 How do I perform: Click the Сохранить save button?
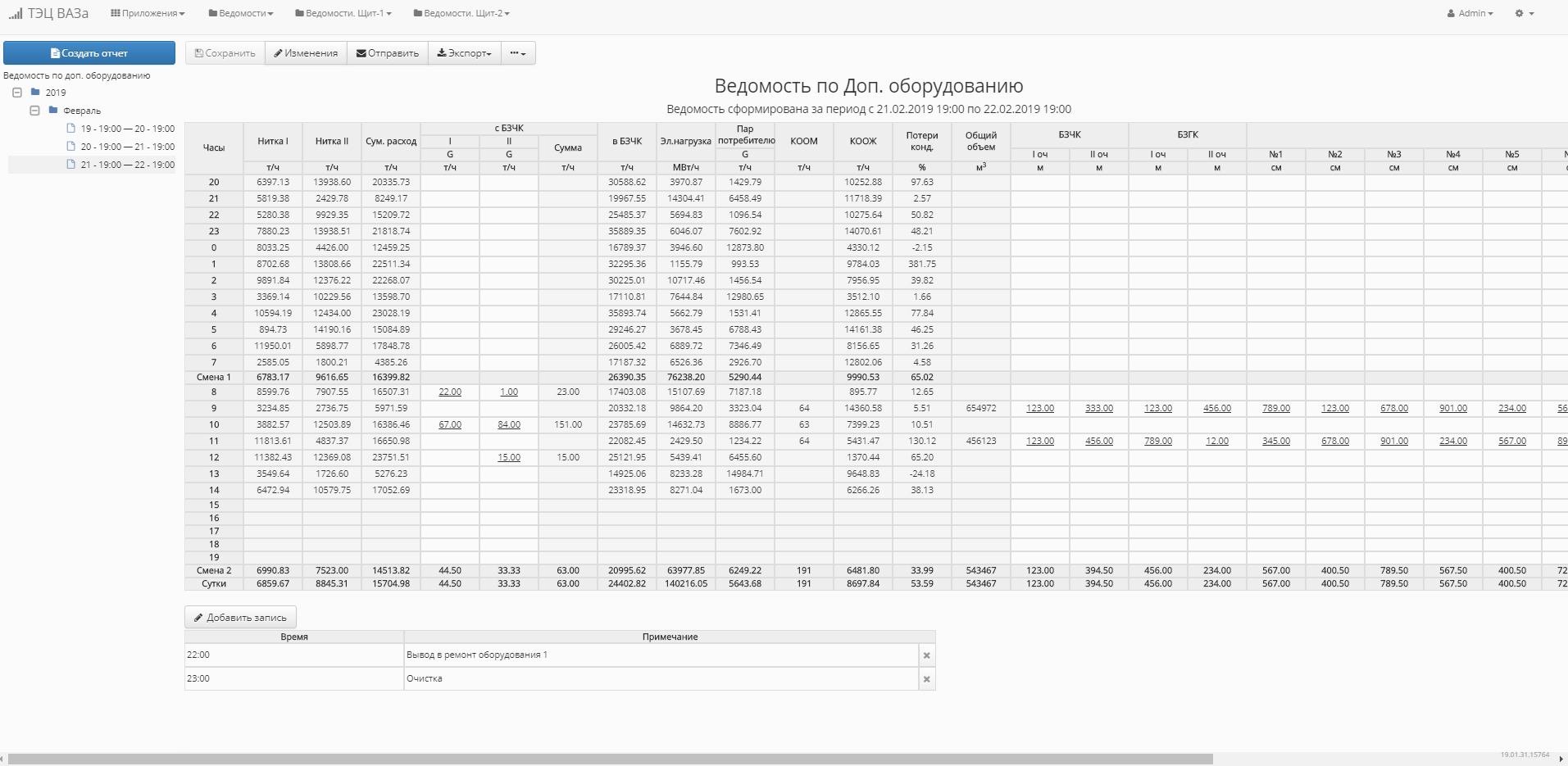click(225, 53)
